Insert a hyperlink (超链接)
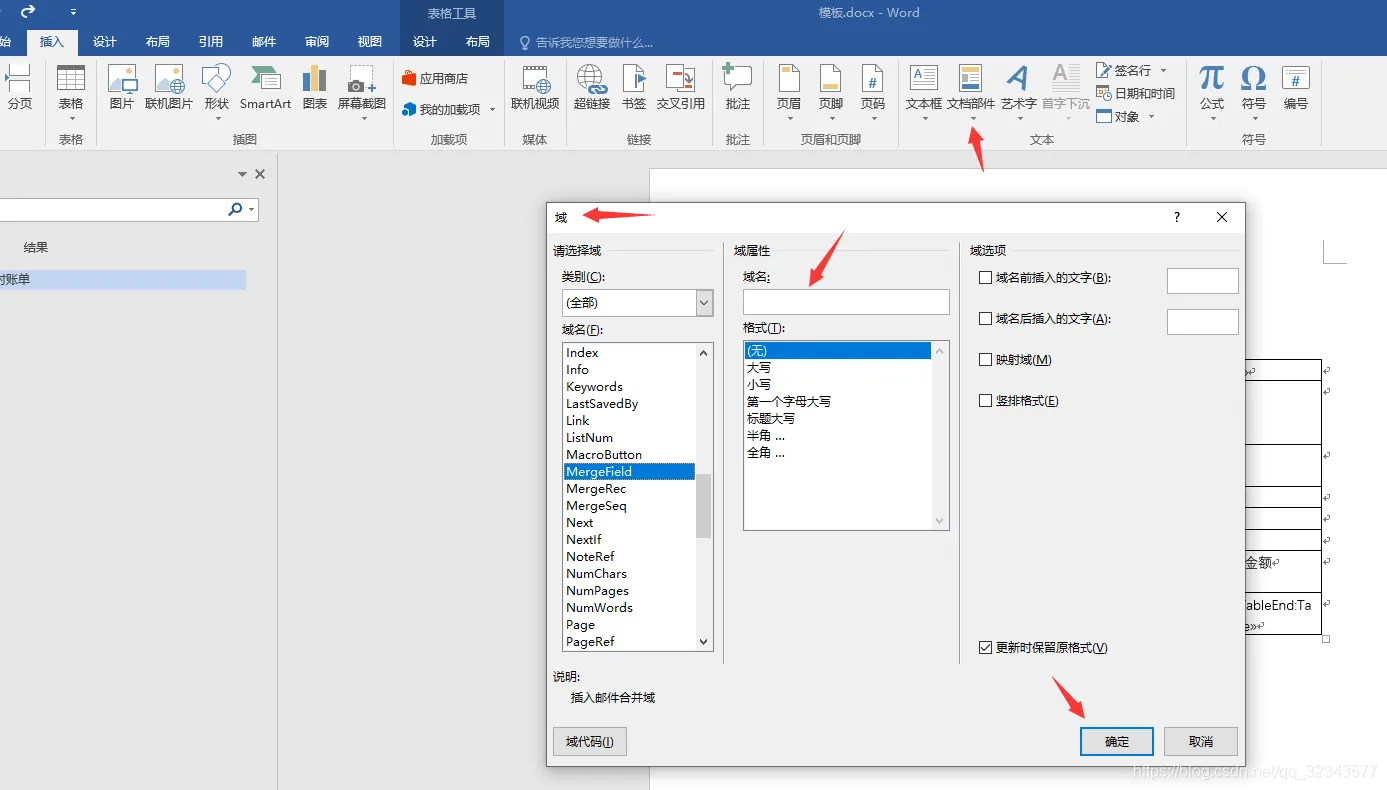Image resolution: width=1387 pixels, height=790 pixels. point(592,88)
